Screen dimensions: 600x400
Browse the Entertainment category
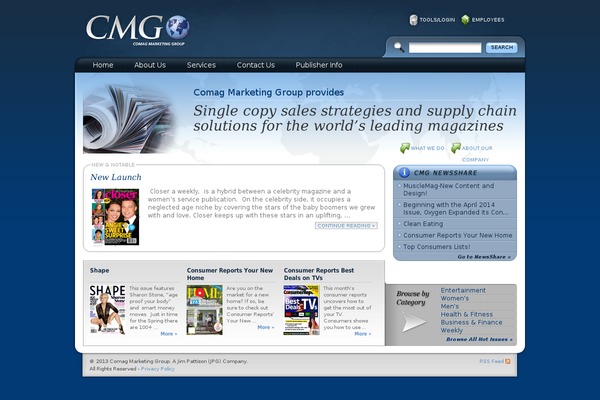(x=463, y=290)
